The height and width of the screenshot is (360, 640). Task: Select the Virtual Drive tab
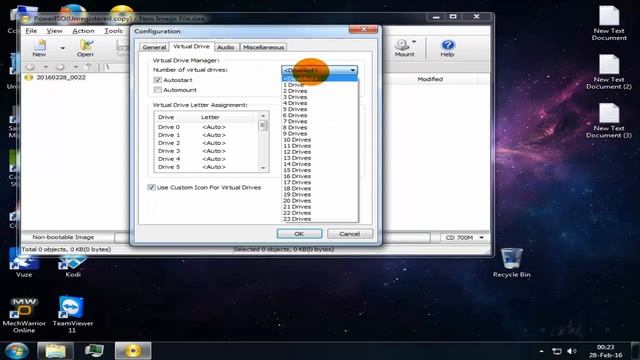[x=191, y=47]
